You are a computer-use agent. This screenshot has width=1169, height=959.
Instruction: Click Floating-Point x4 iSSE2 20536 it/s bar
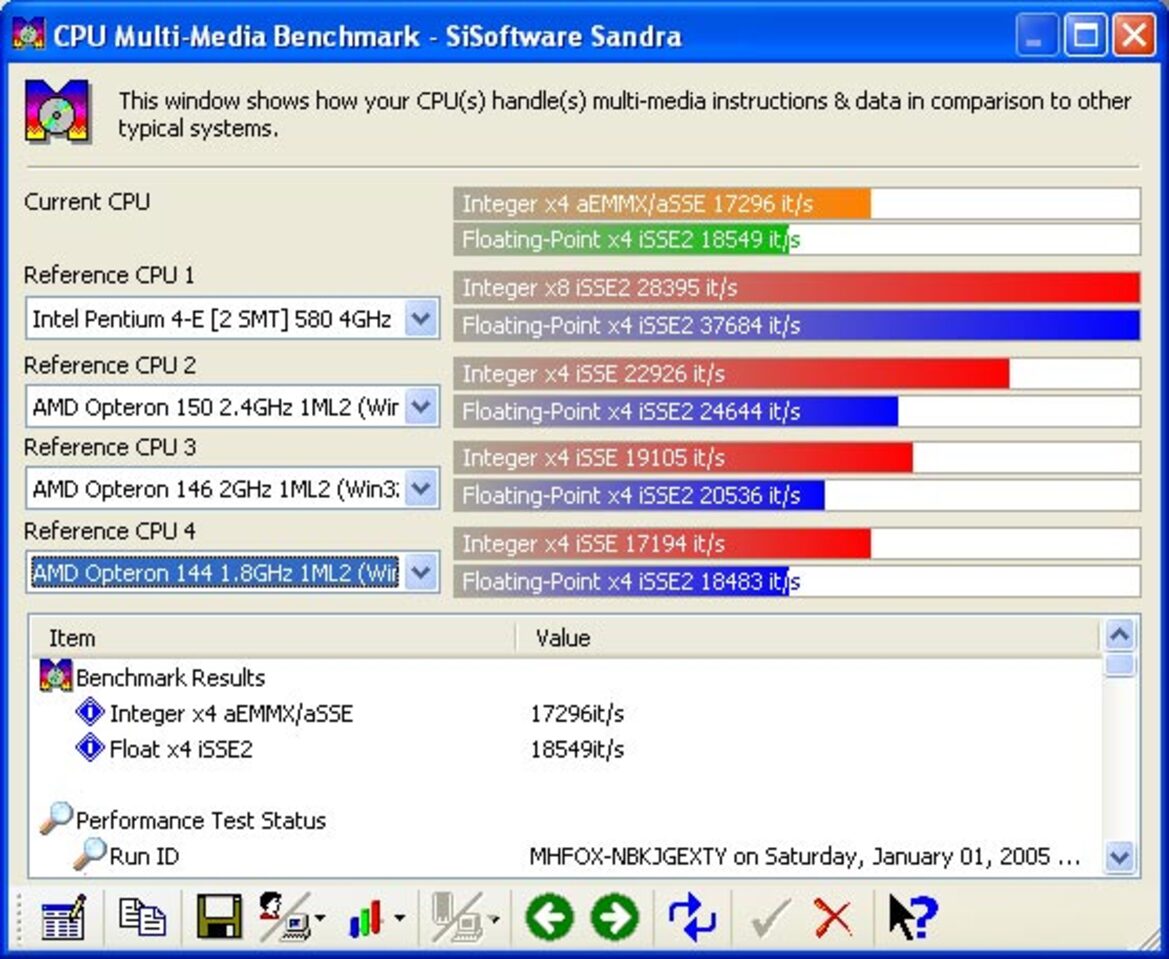[x=797, y=495]
